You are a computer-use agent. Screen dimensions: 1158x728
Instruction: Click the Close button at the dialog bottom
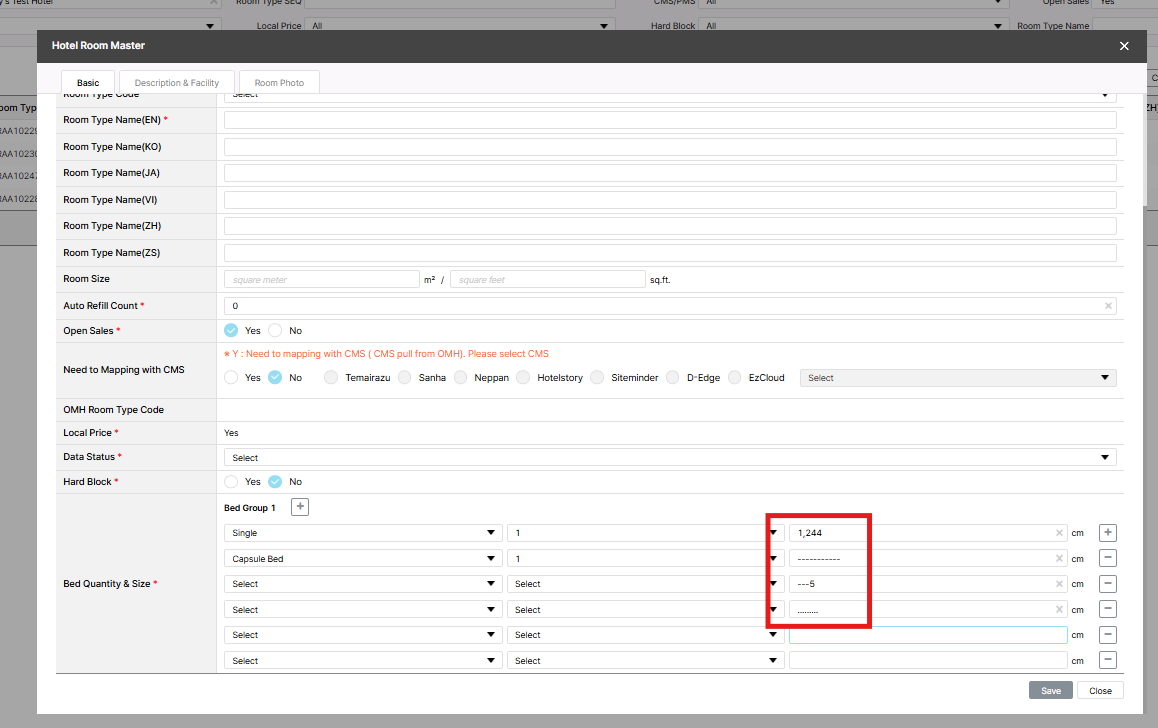1100,690
